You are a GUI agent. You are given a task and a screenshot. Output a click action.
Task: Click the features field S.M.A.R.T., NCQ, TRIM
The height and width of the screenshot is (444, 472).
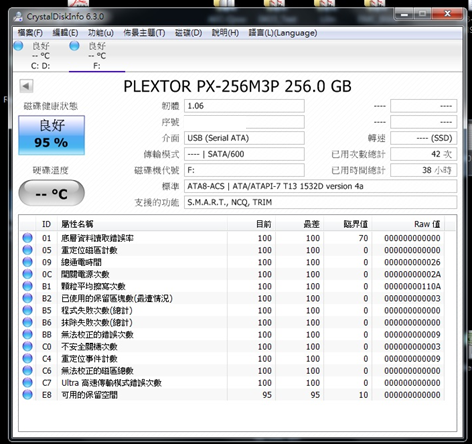coord(320,202)
